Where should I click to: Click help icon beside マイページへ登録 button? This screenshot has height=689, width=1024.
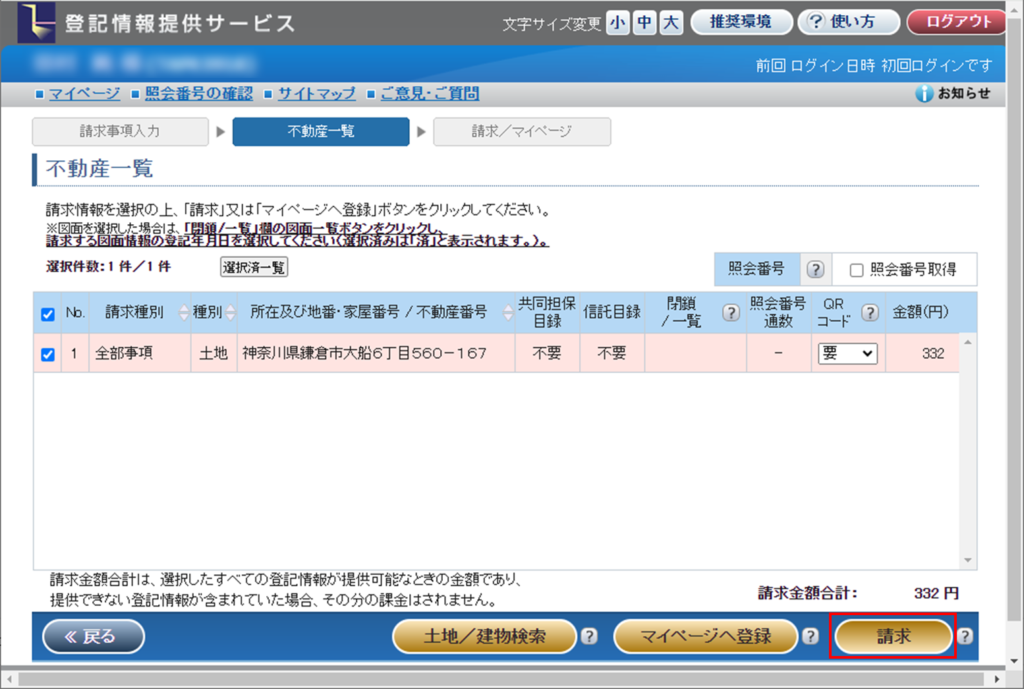[810, 637]
